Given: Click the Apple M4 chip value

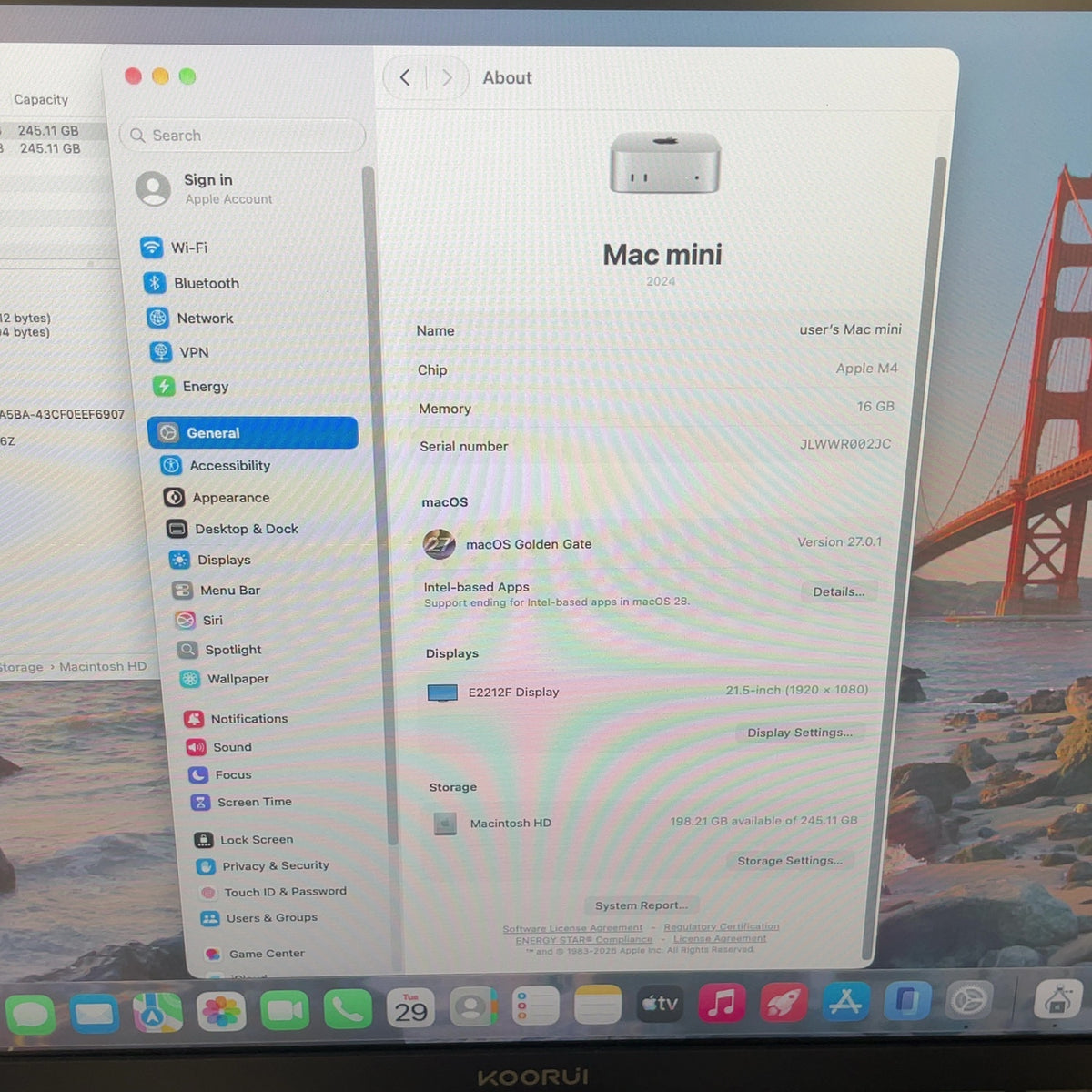Looking at the screenshot, I should [x=866, y=369].
